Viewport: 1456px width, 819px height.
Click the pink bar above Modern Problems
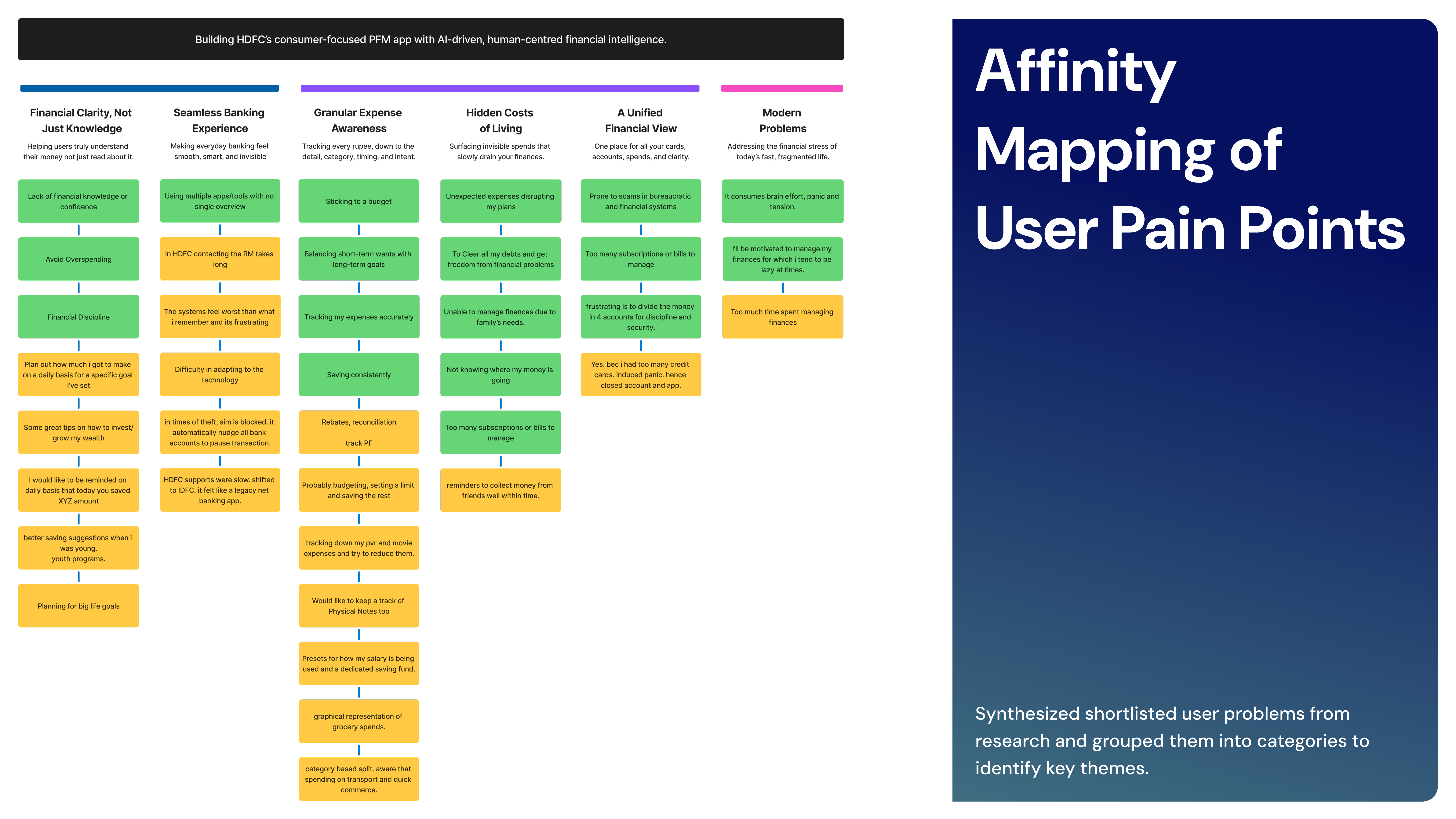click(782, 88)
